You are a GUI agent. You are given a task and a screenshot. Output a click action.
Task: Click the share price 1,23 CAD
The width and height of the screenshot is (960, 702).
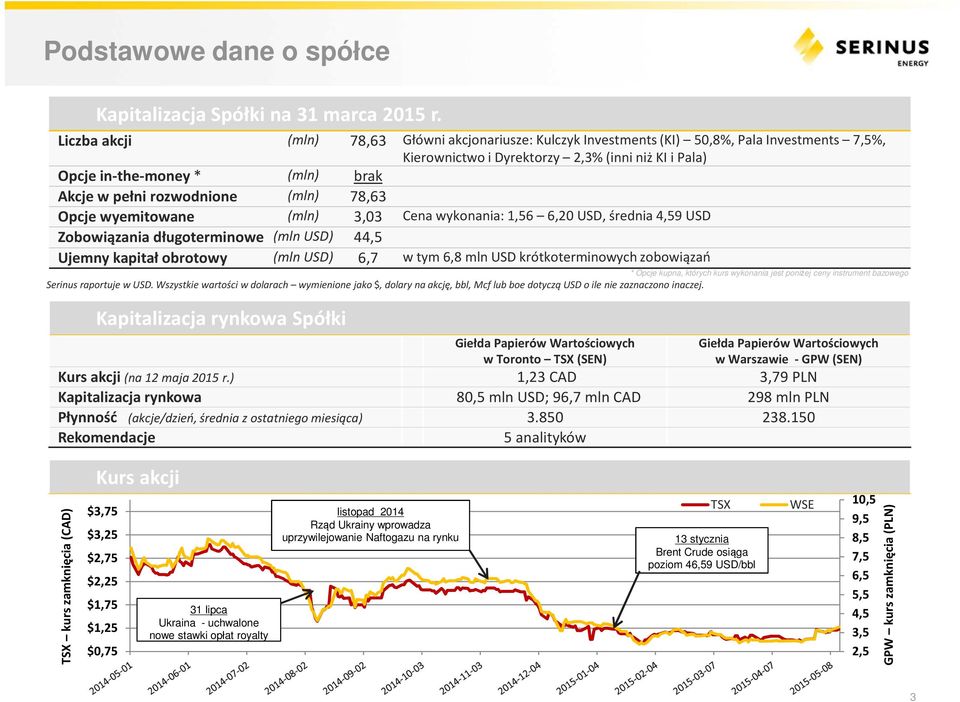[x=546, y=377]
